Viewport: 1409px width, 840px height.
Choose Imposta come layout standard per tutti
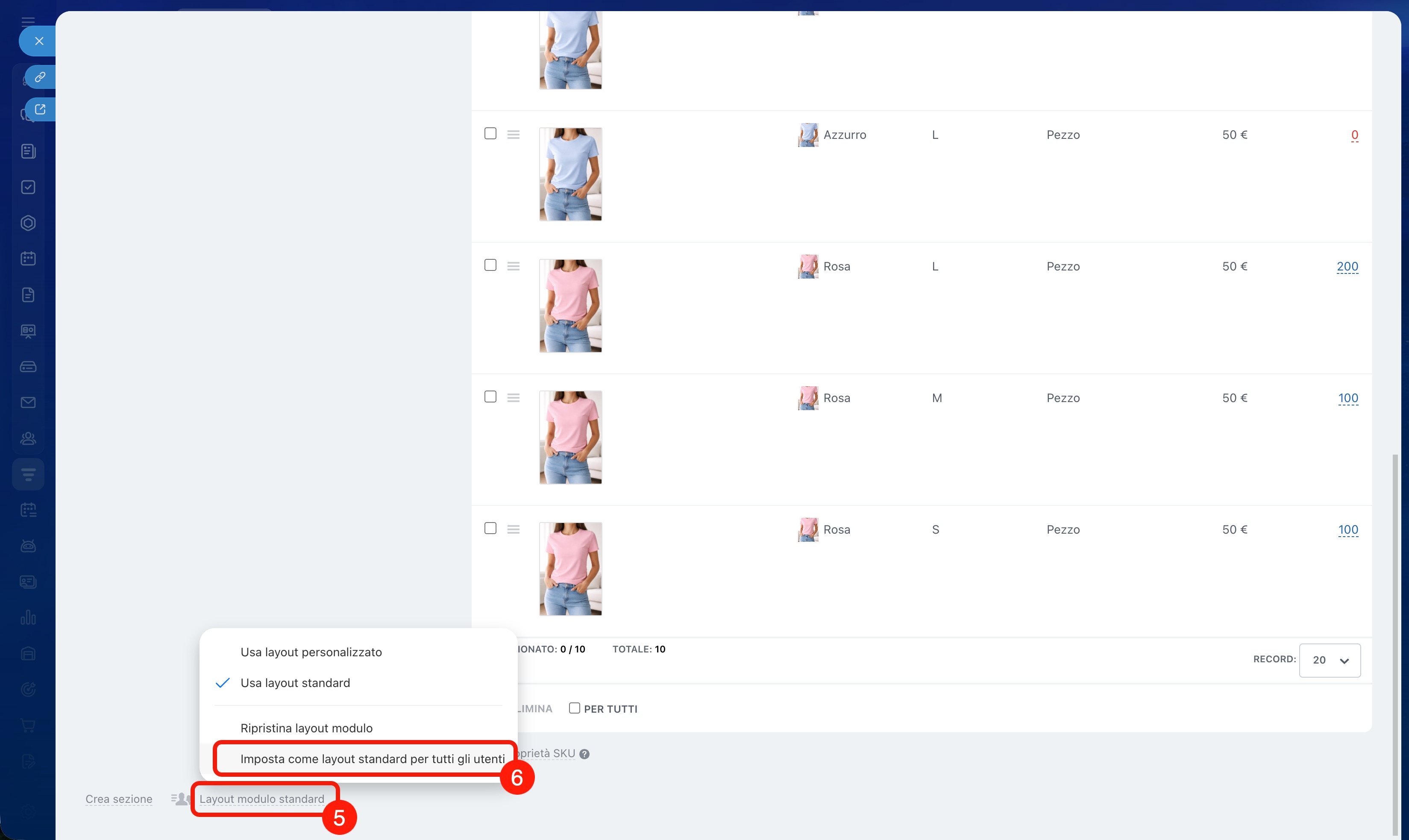click(x=372, y=758)
